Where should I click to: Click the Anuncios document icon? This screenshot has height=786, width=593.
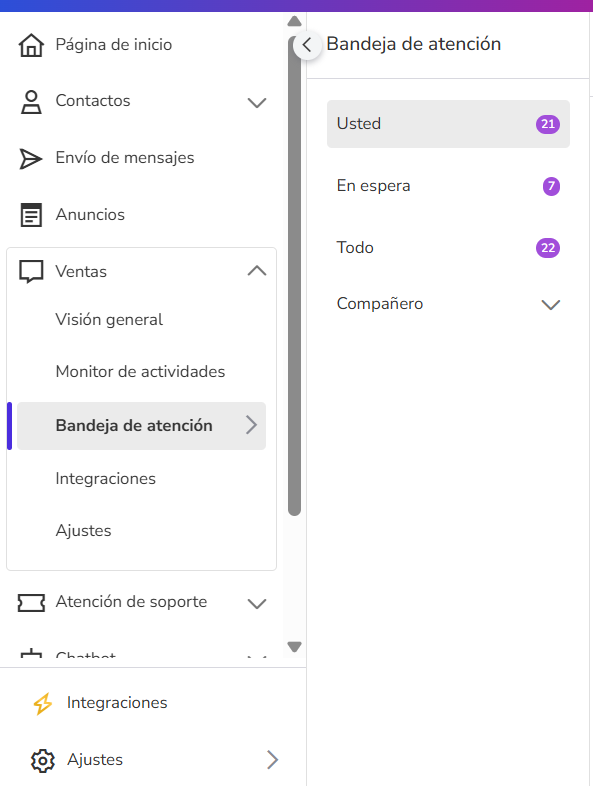31,215
